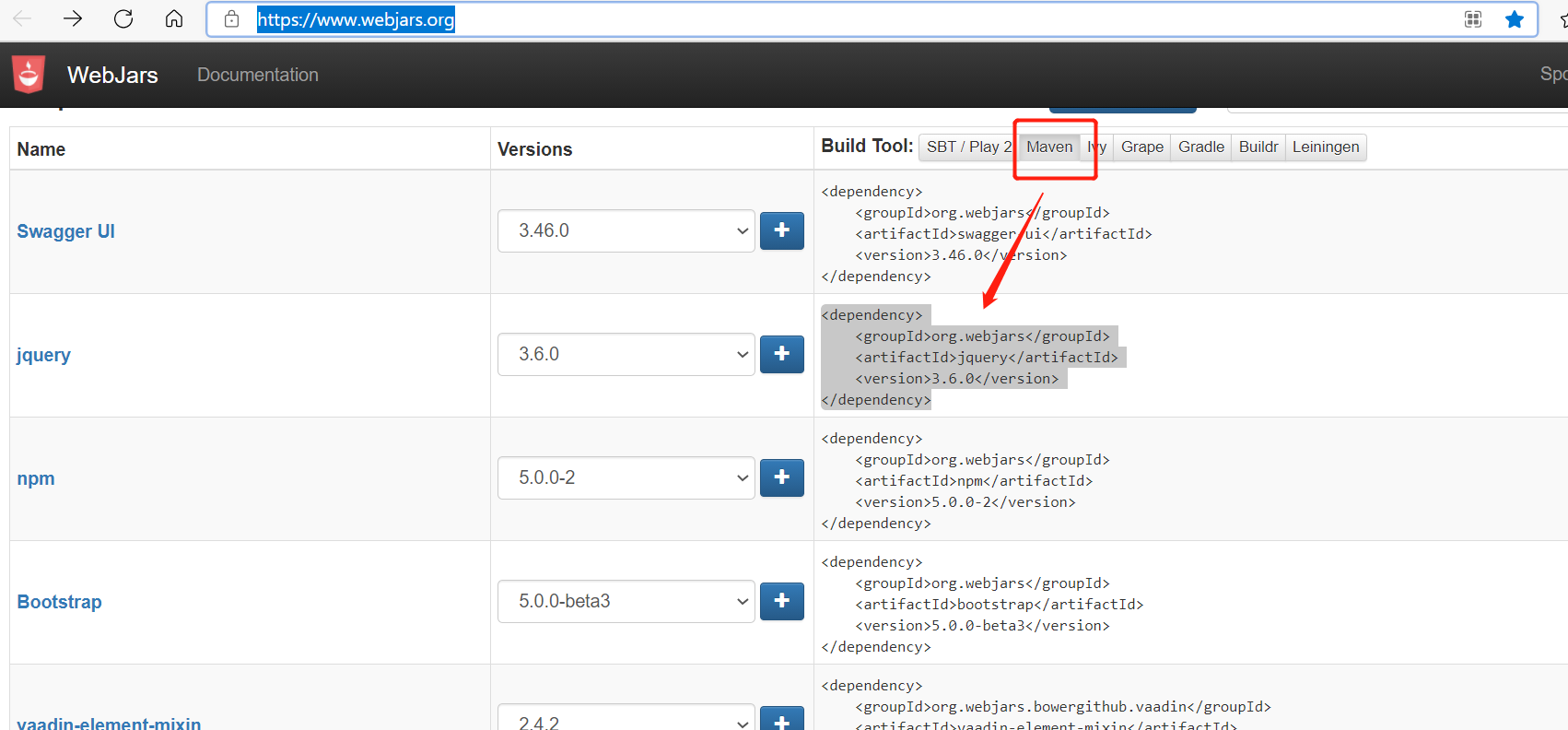Image resolution: width=1568 pixels, height=730 pixels.
Task: Add npm with the plus button
Action: click(782, 477)
